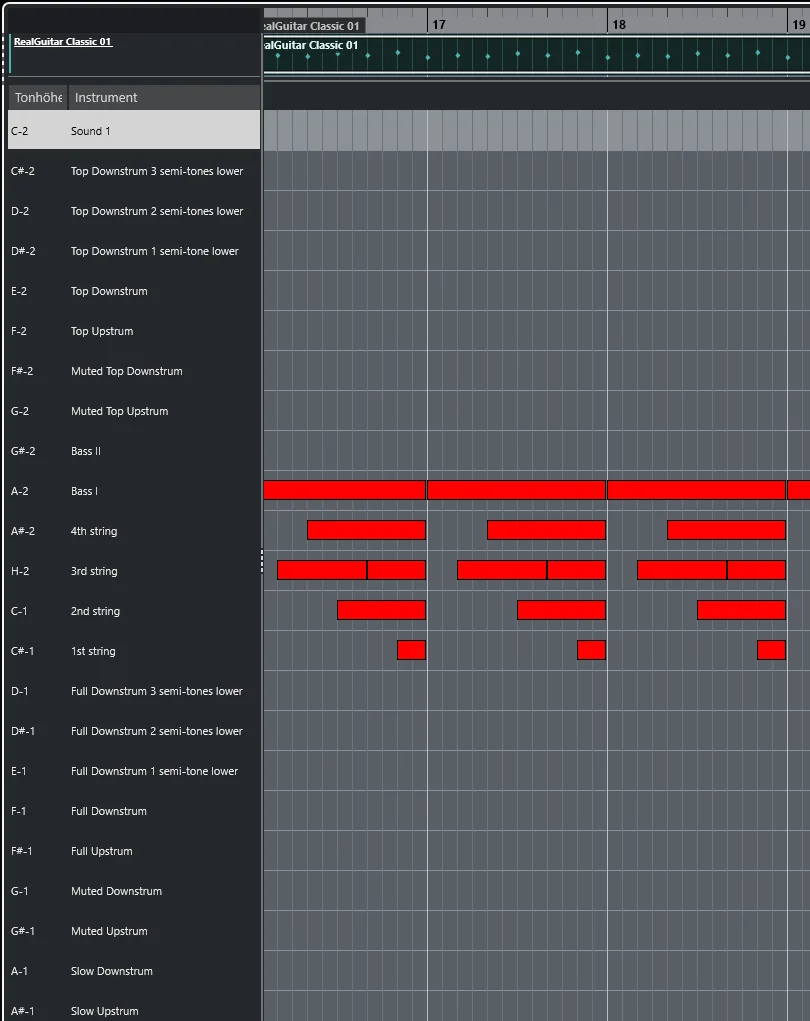Select the 2nd string note in bar 17
Image resolution: width=810 pixels, height=1021 pixels.
[x=561, y=610]
